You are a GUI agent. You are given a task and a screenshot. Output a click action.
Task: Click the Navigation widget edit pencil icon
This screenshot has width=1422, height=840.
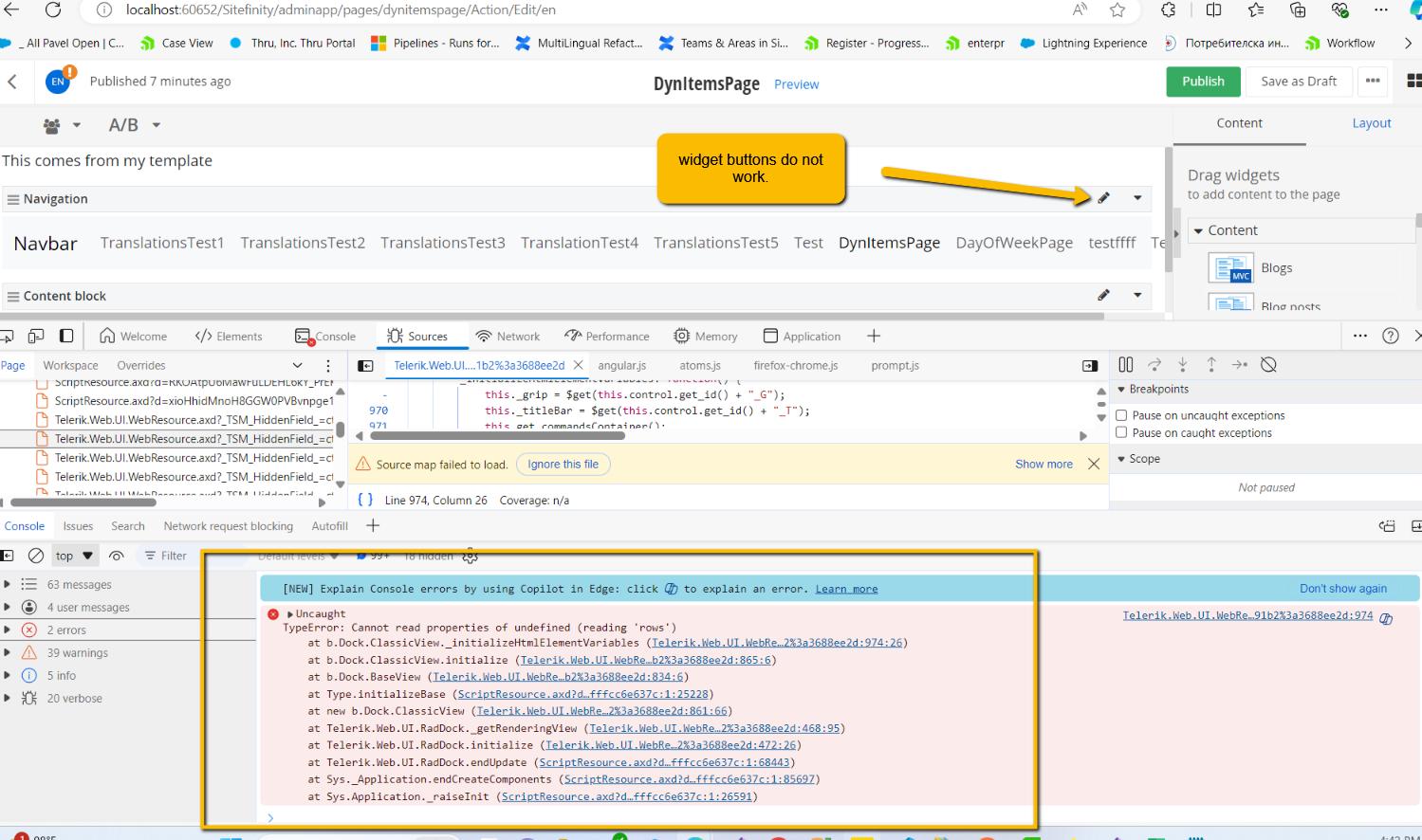coord(1103,198)
